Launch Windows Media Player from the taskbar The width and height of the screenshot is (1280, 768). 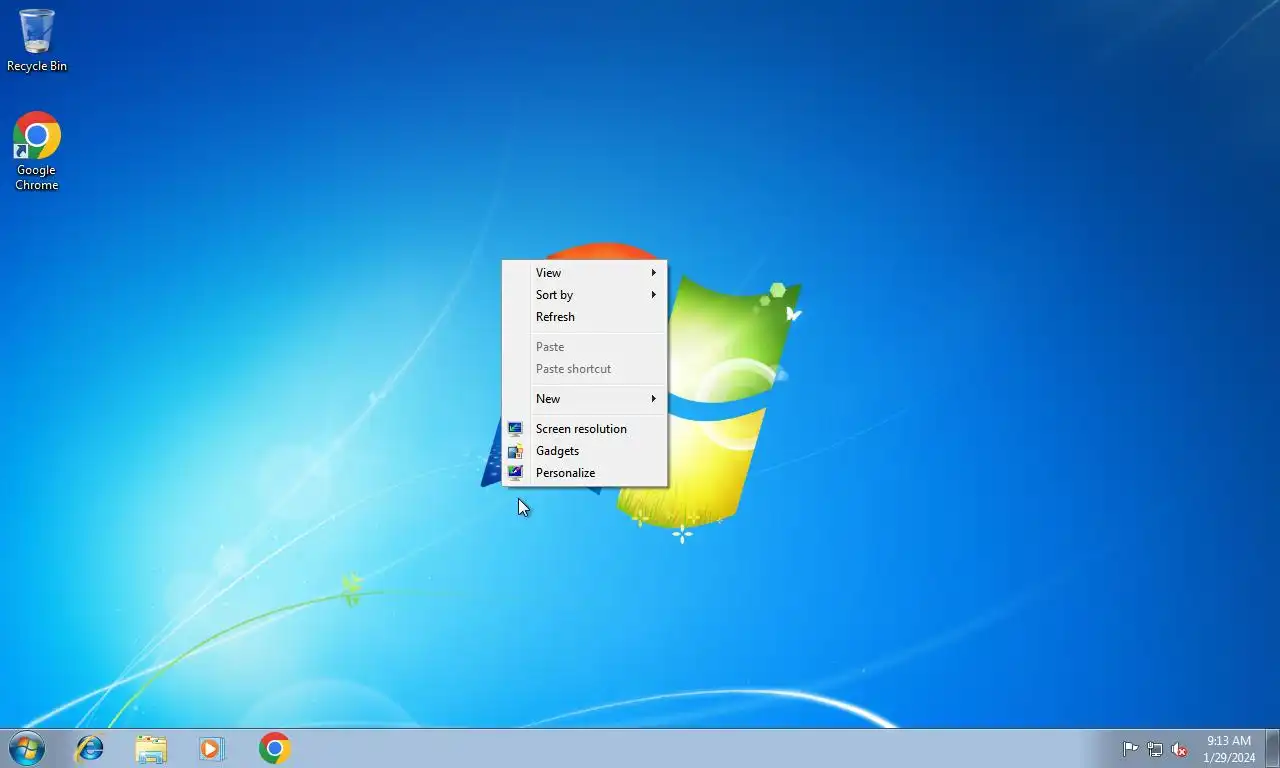pyautogui.click(x=212, y=748)
